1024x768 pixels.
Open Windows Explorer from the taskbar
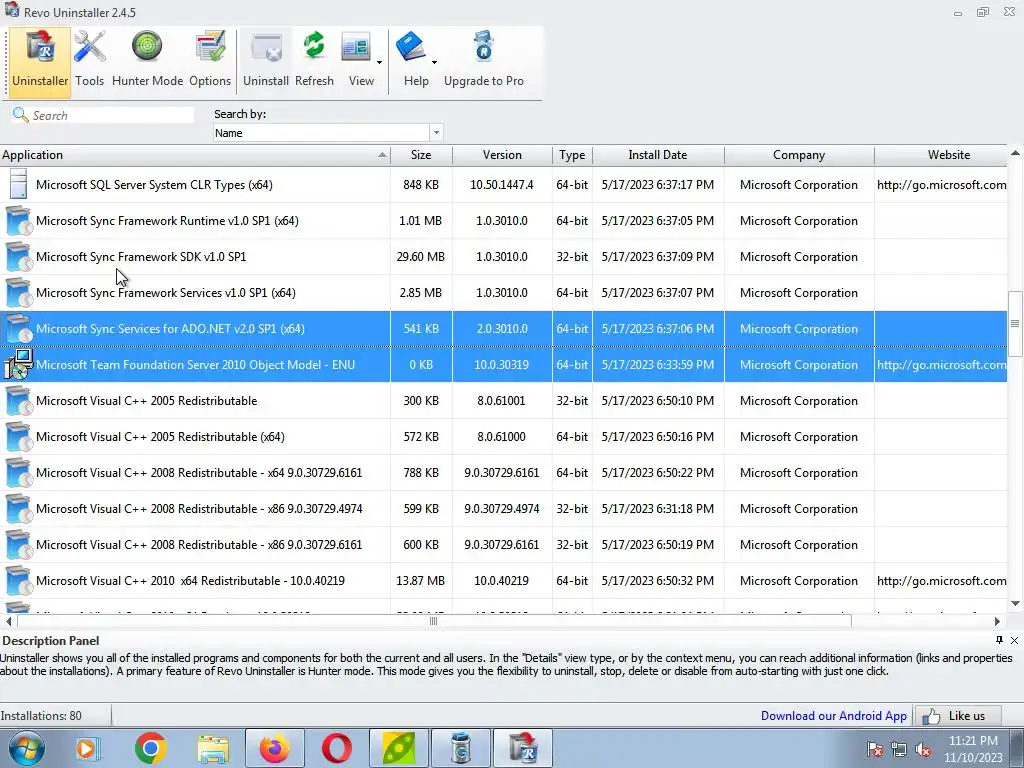(x=213, y=748)
